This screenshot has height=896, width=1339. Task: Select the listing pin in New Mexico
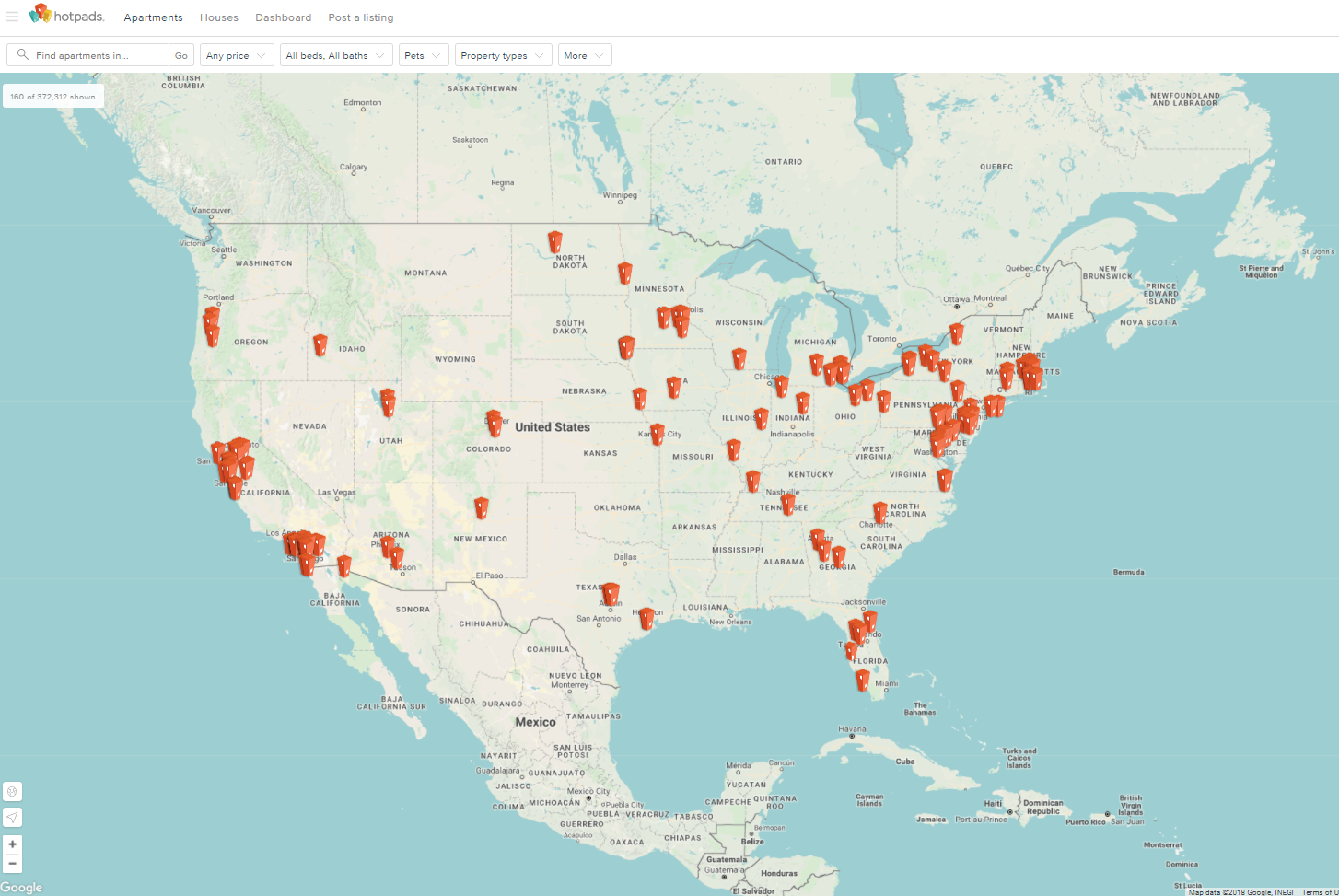(x=481, y=507)
